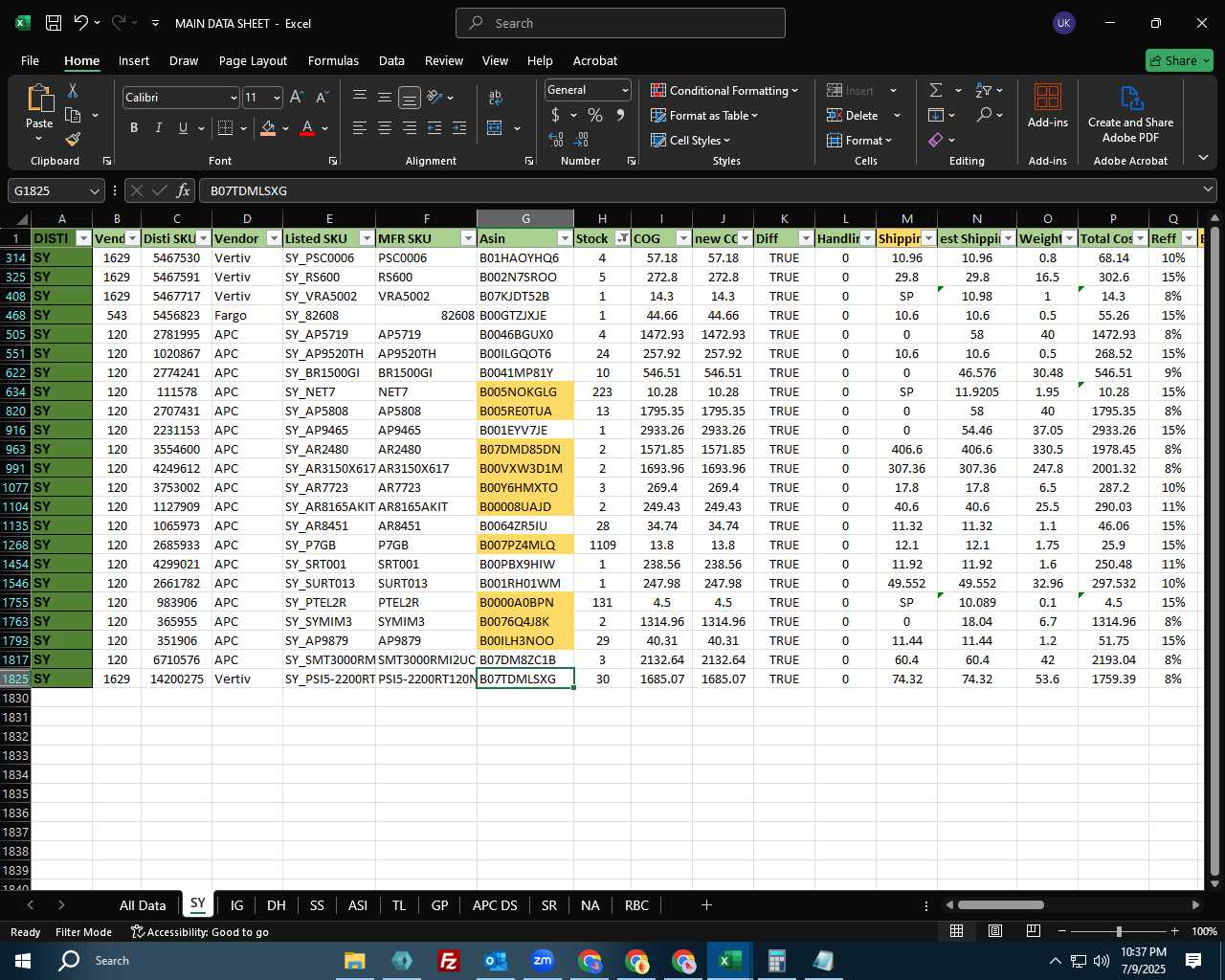Click the Comma Style icon

pyautogui.click(x=620, y=115)
